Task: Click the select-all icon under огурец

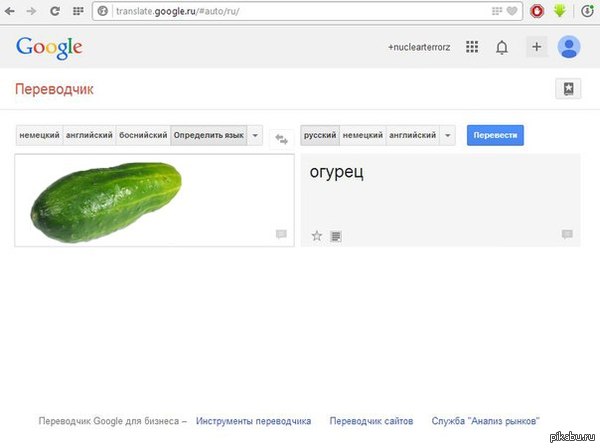Action: click(336, 236)
